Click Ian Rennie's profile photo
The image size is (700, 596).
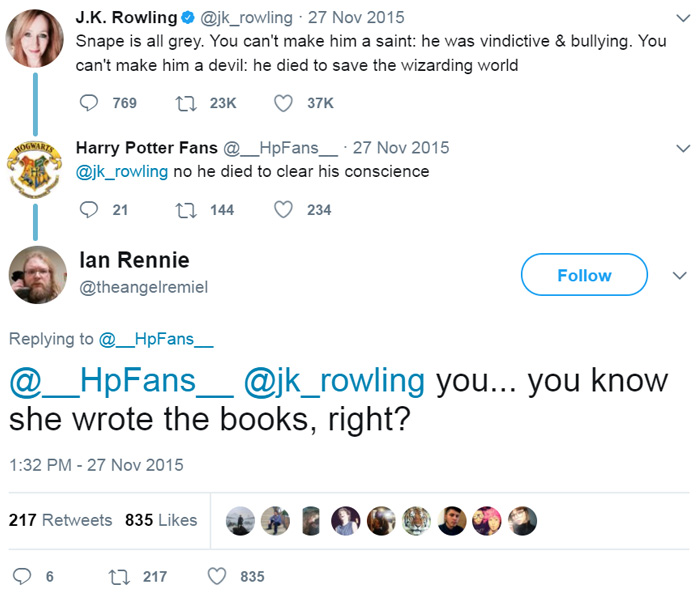[x=37, y=273]
